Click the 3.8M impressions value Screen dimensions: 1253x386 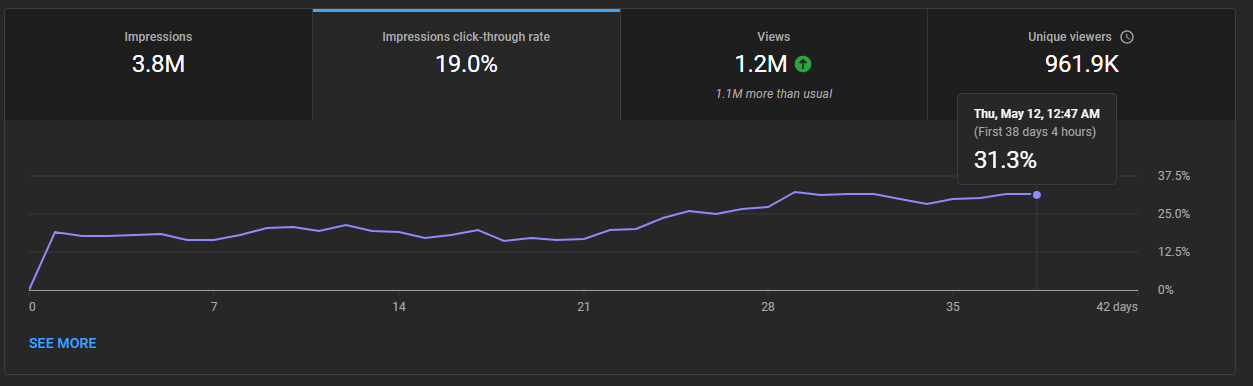(158, 65)
